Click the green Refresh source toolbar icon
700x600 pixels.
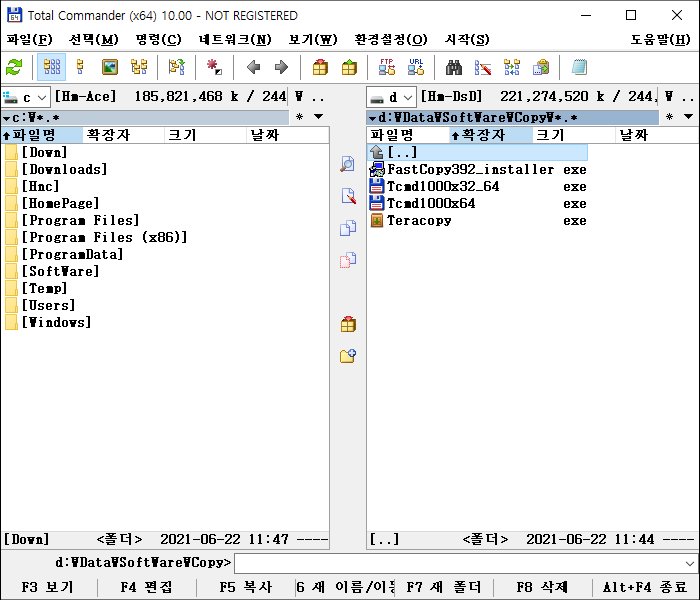[x=14, y=67]
